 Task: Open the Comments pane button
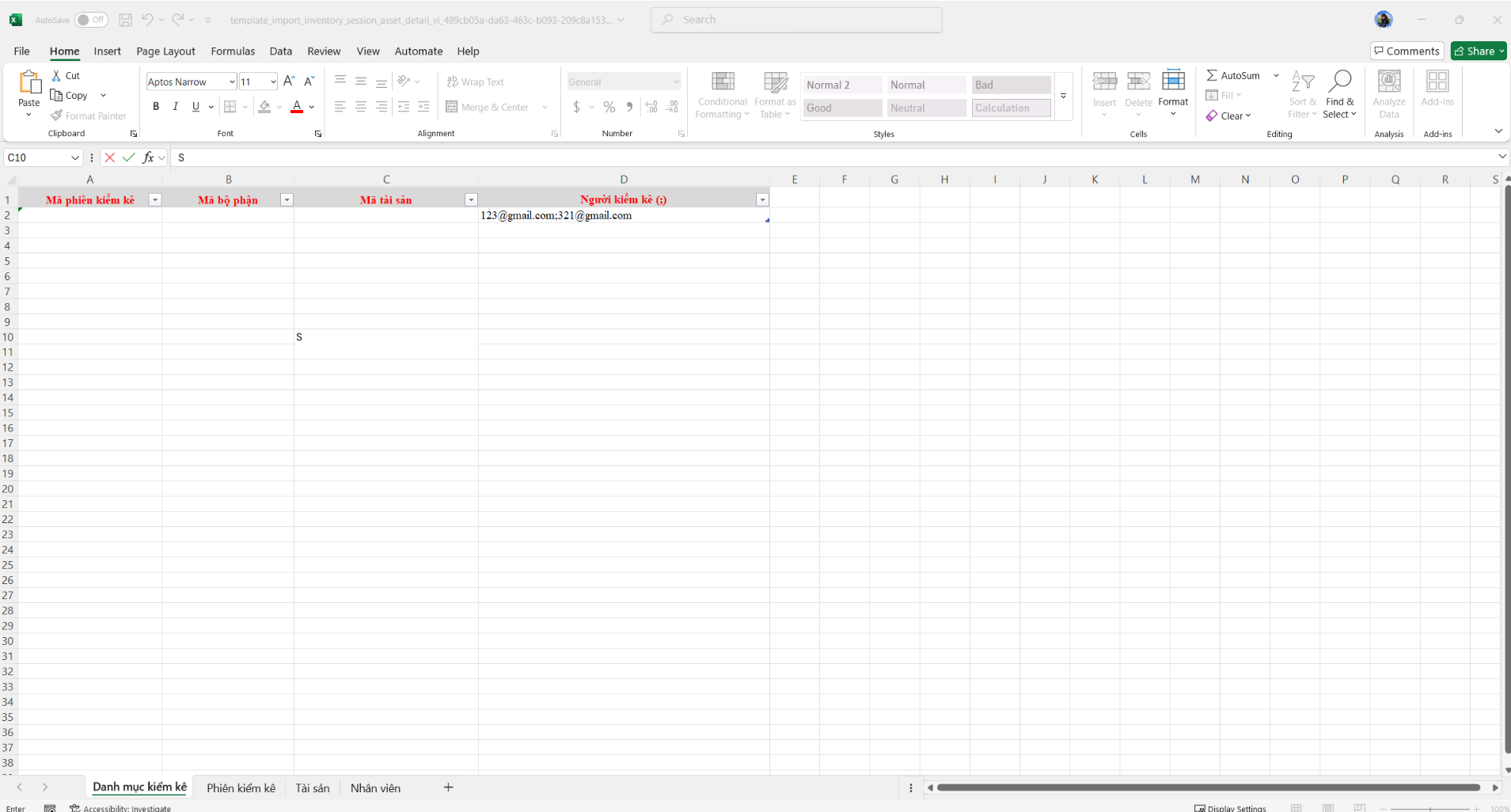coord(1407,51)
